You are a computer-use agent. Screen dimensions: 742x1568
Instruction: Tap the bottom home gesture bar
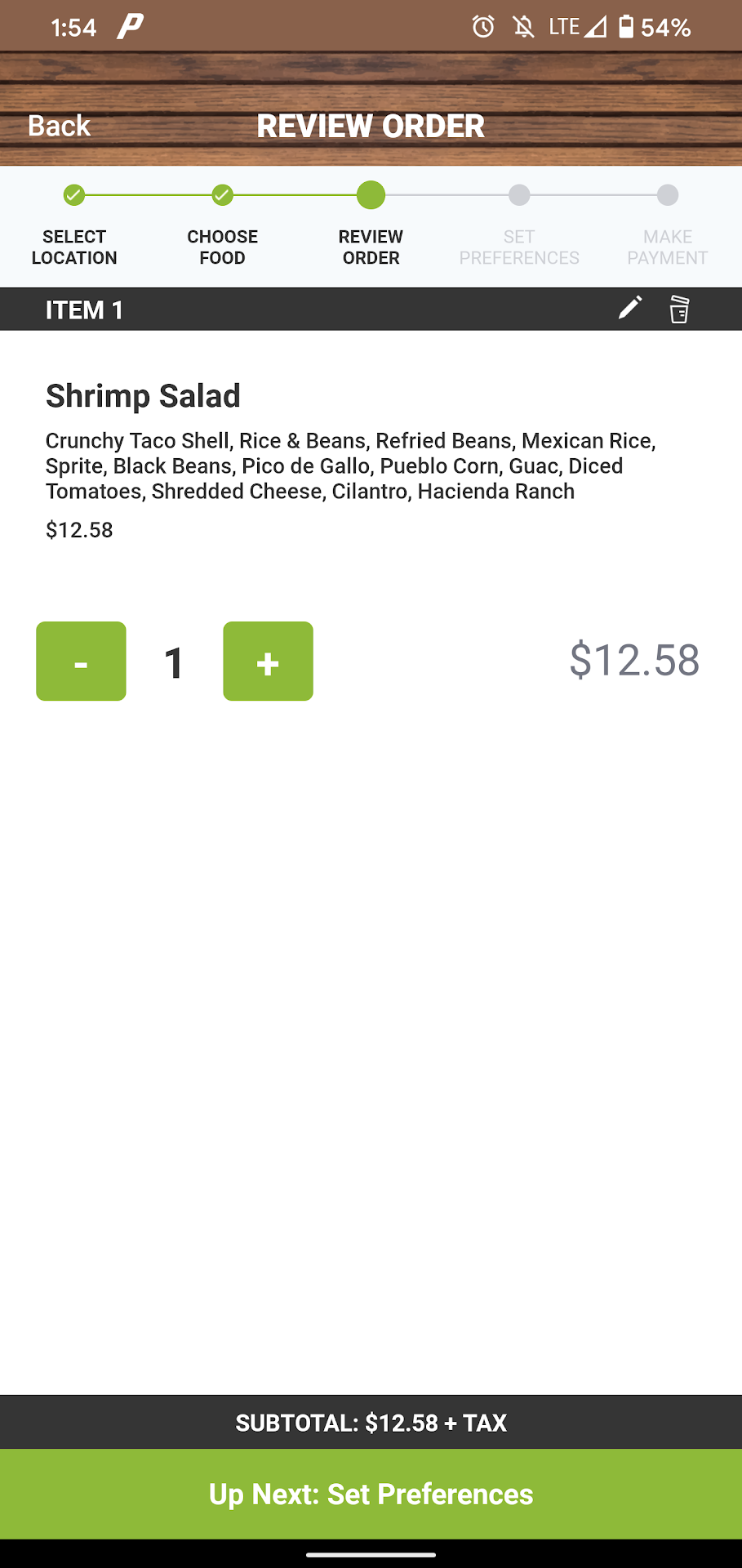(x=371, y=1555)
